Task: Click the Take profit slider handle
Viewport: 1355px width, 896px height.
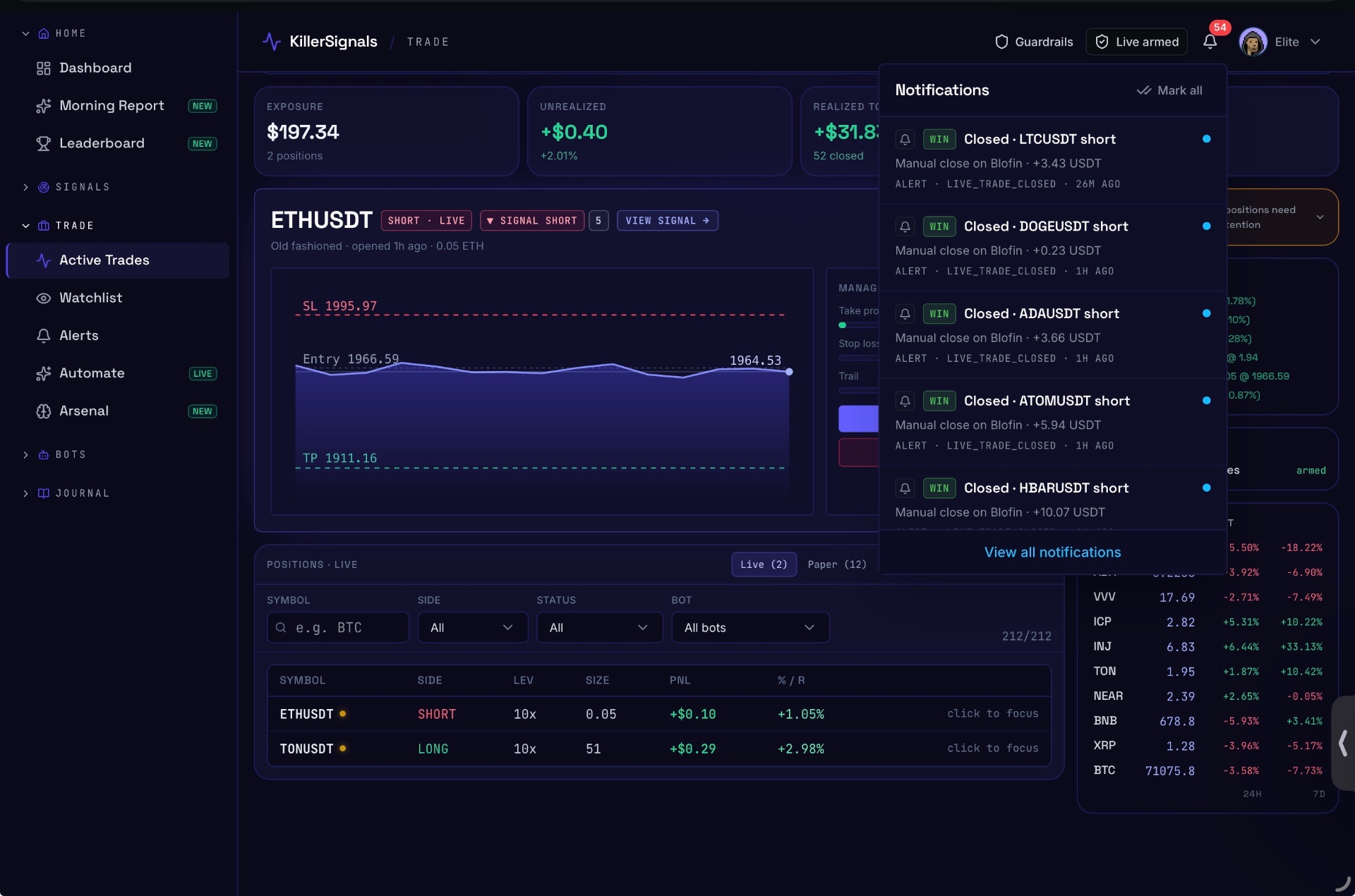Action: [x=842, y=325]
